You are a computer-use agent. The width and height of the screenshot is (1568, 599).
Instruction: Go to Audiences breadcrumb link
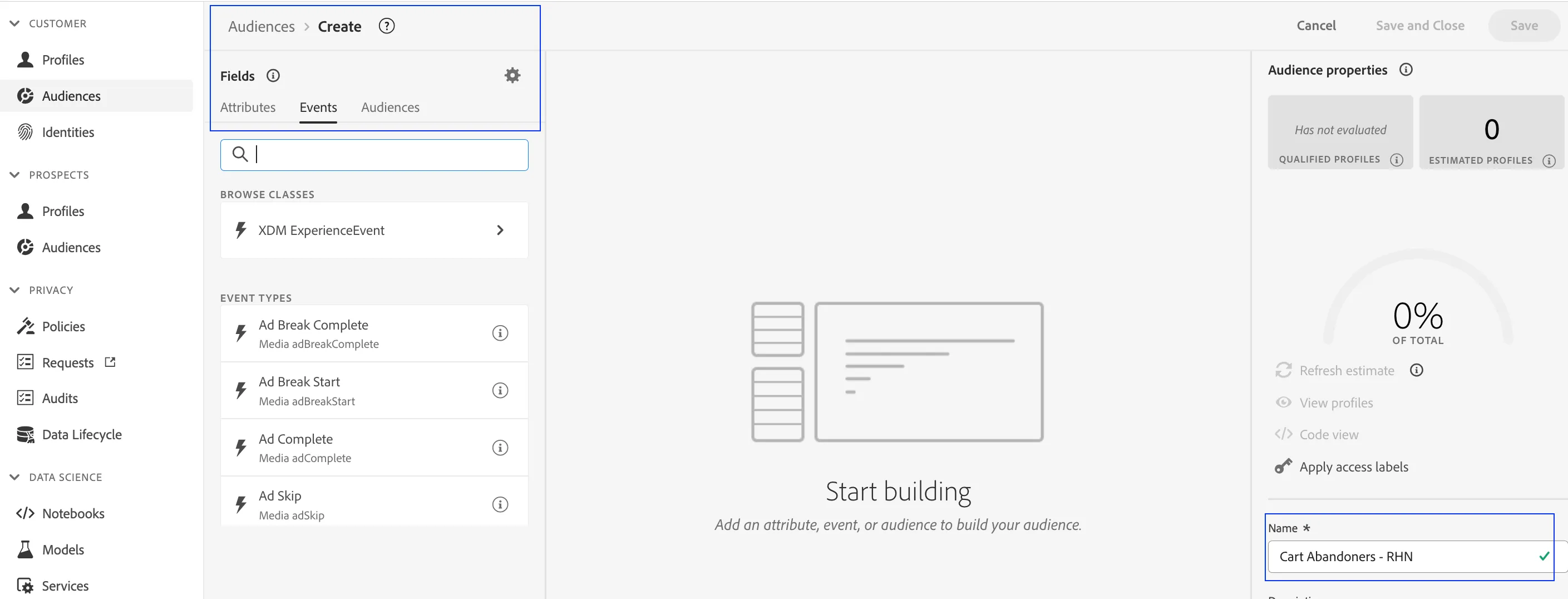tap(261, 26)
